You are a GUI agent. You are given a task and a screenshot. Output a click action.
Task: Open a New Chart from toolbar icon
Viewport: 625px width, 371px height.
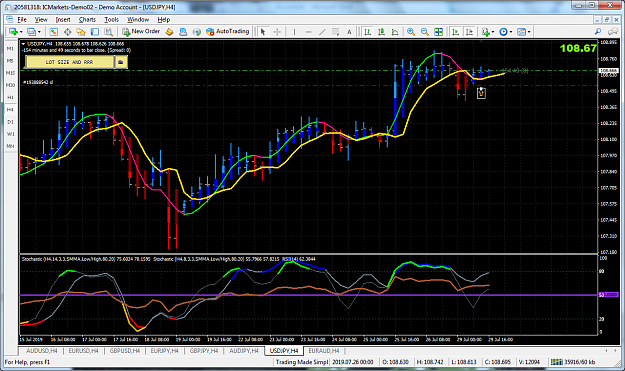coord(13,31)
